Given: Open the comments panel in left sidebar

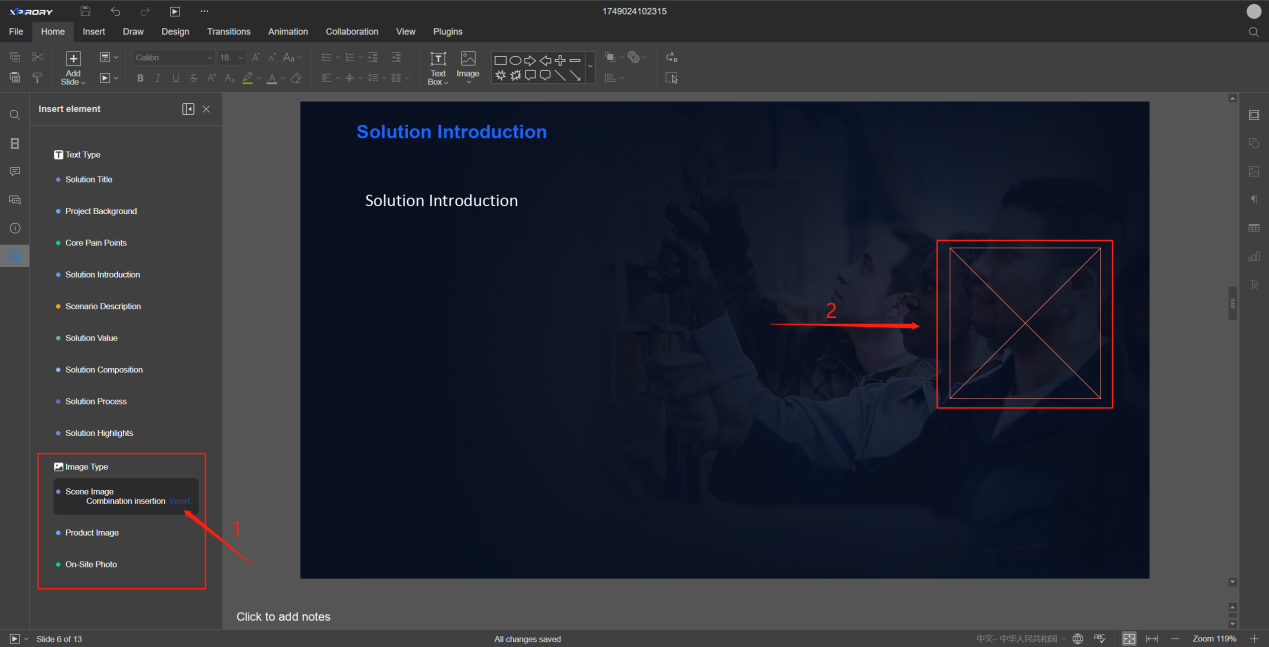Looking at the screenshot, I should tap(15, 172).
